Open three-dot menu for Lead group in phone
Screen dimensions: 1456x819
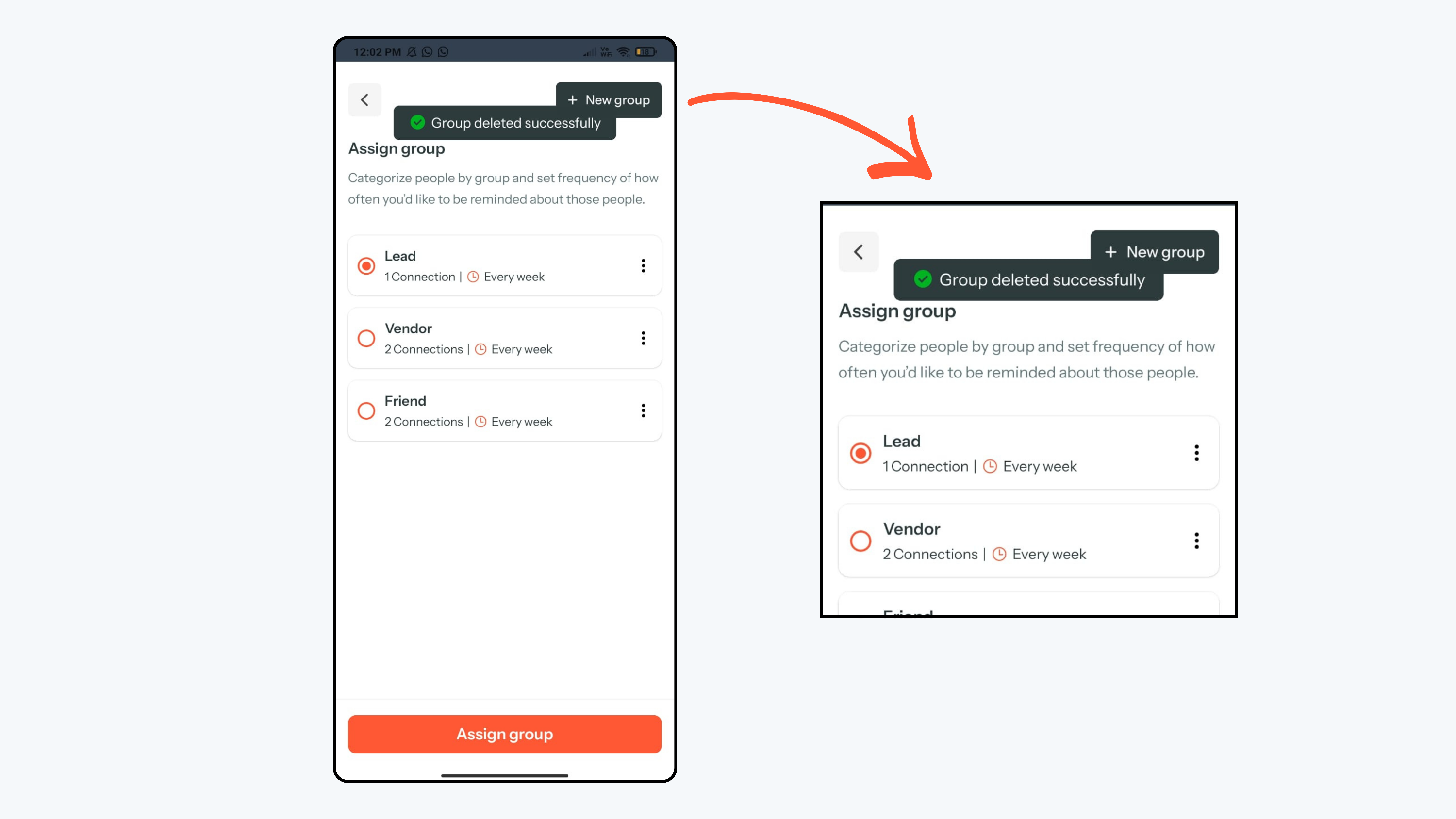tap(643, 266)
